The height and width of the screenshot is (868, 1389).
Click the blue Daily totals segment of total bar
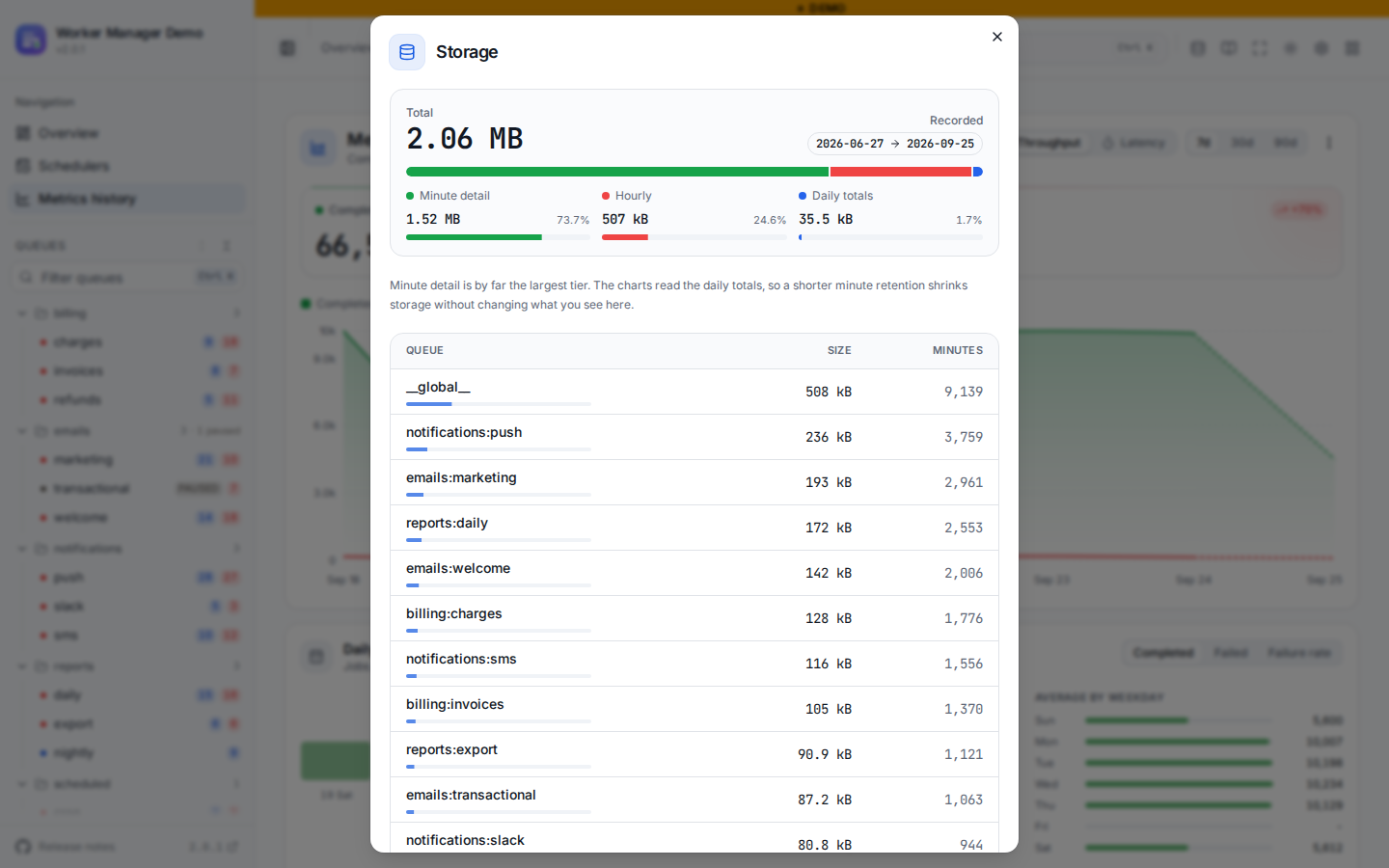click(x=978, y=172)
